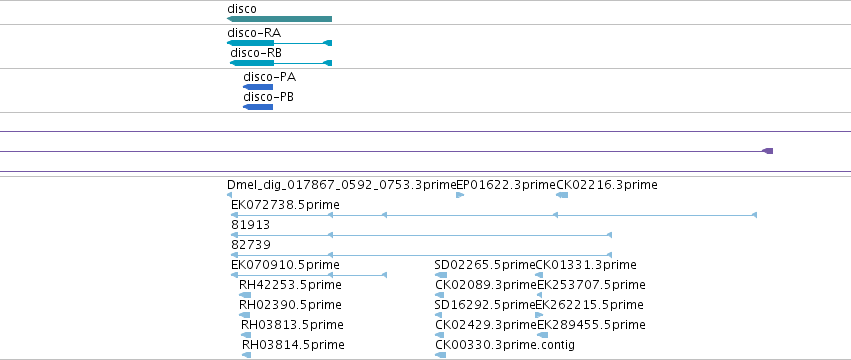The width and height of the screenshot is (851, 360).
Task: Click the EK070910.5prime alignment line
Action: click(309, 275)
